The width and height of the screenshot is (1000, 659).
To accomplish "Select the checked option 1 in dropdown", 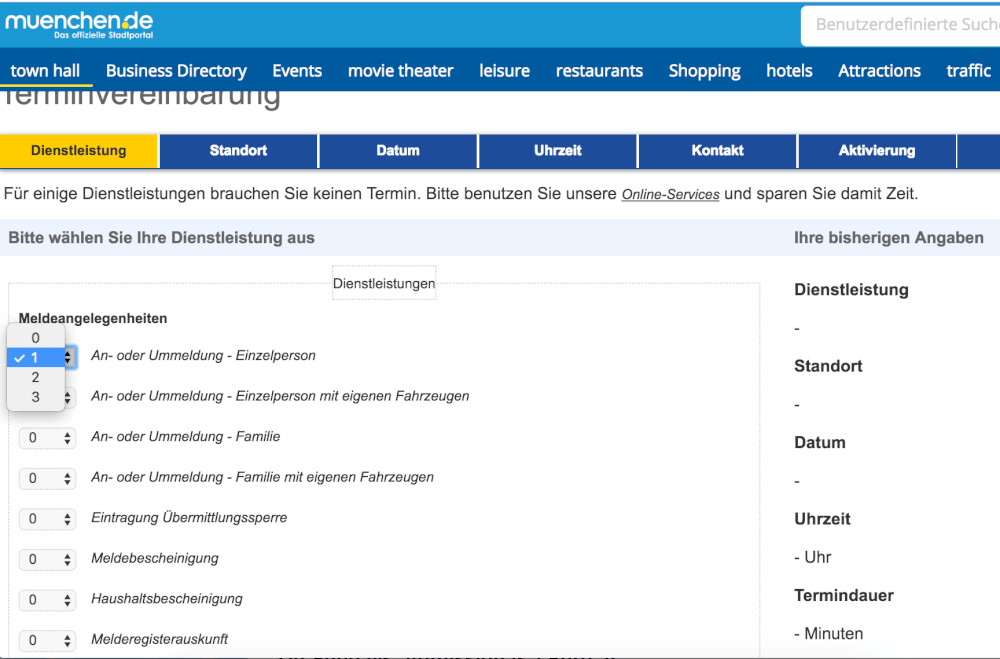I will coord(35,357).
